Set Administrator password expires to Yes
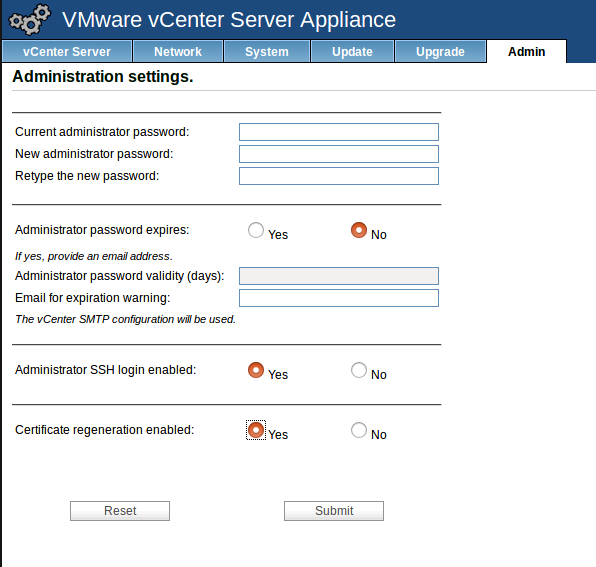 click(256, 230)
